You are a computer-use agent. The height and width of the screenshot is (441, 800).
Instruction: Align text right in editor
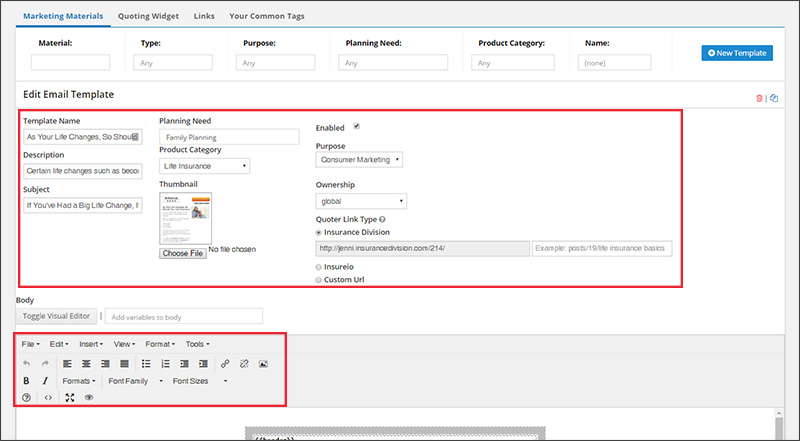pos(105,364)
